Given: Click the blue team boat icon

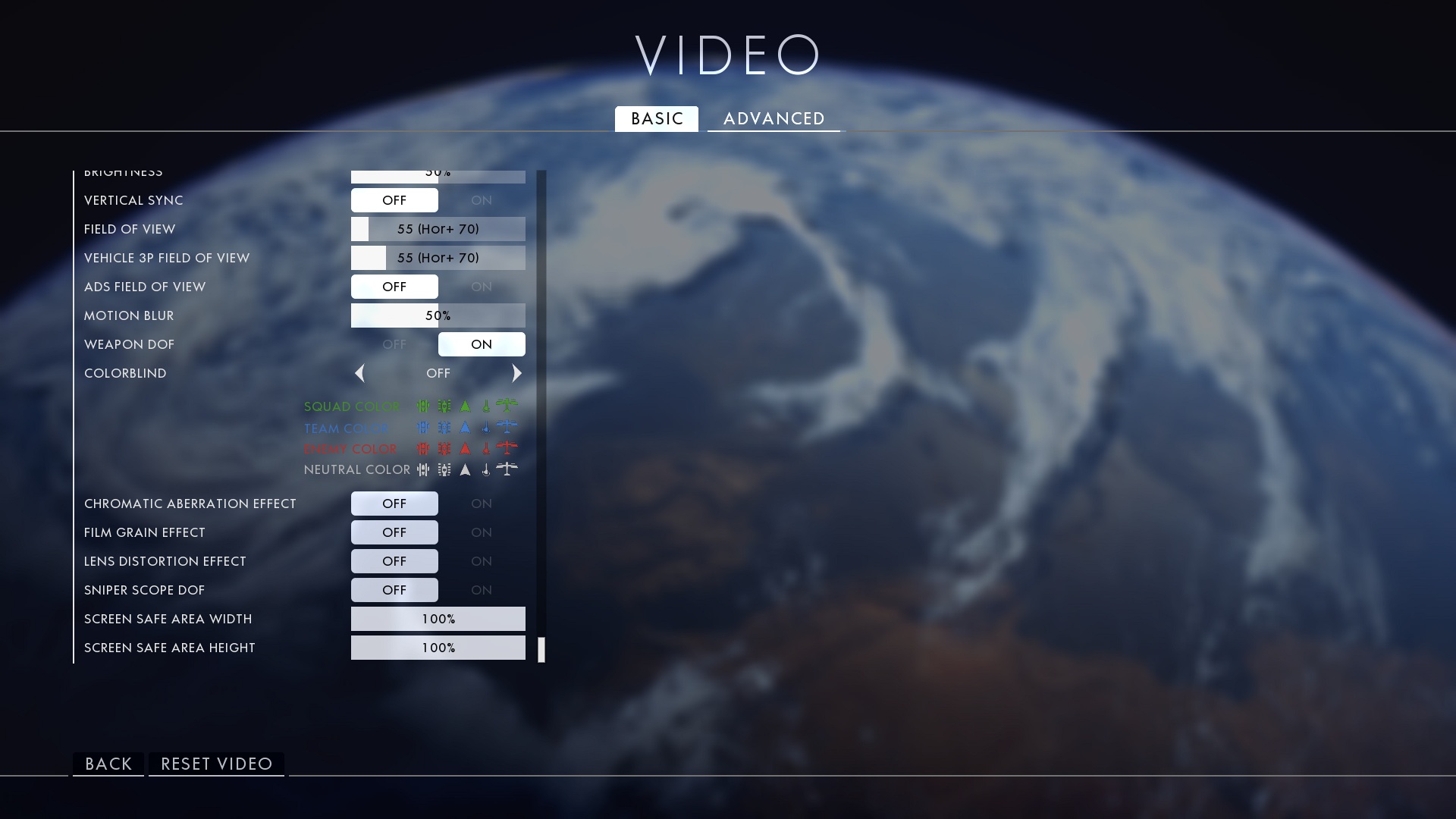Looking at the screenshot, I should pyautogui.click(x=486, y=428).
